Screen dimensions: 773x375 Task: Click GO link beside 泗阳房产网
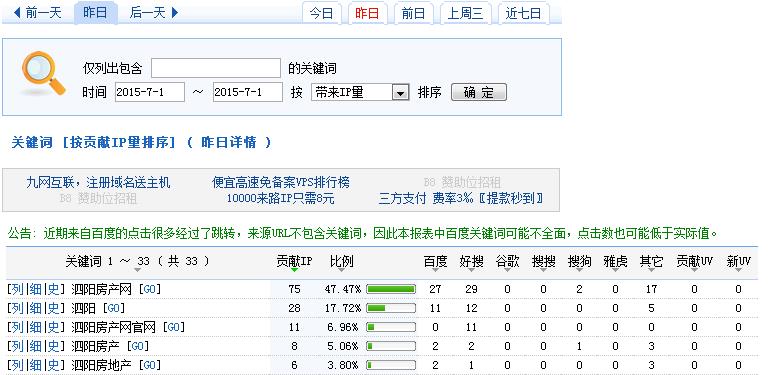[x=149, y=289]
